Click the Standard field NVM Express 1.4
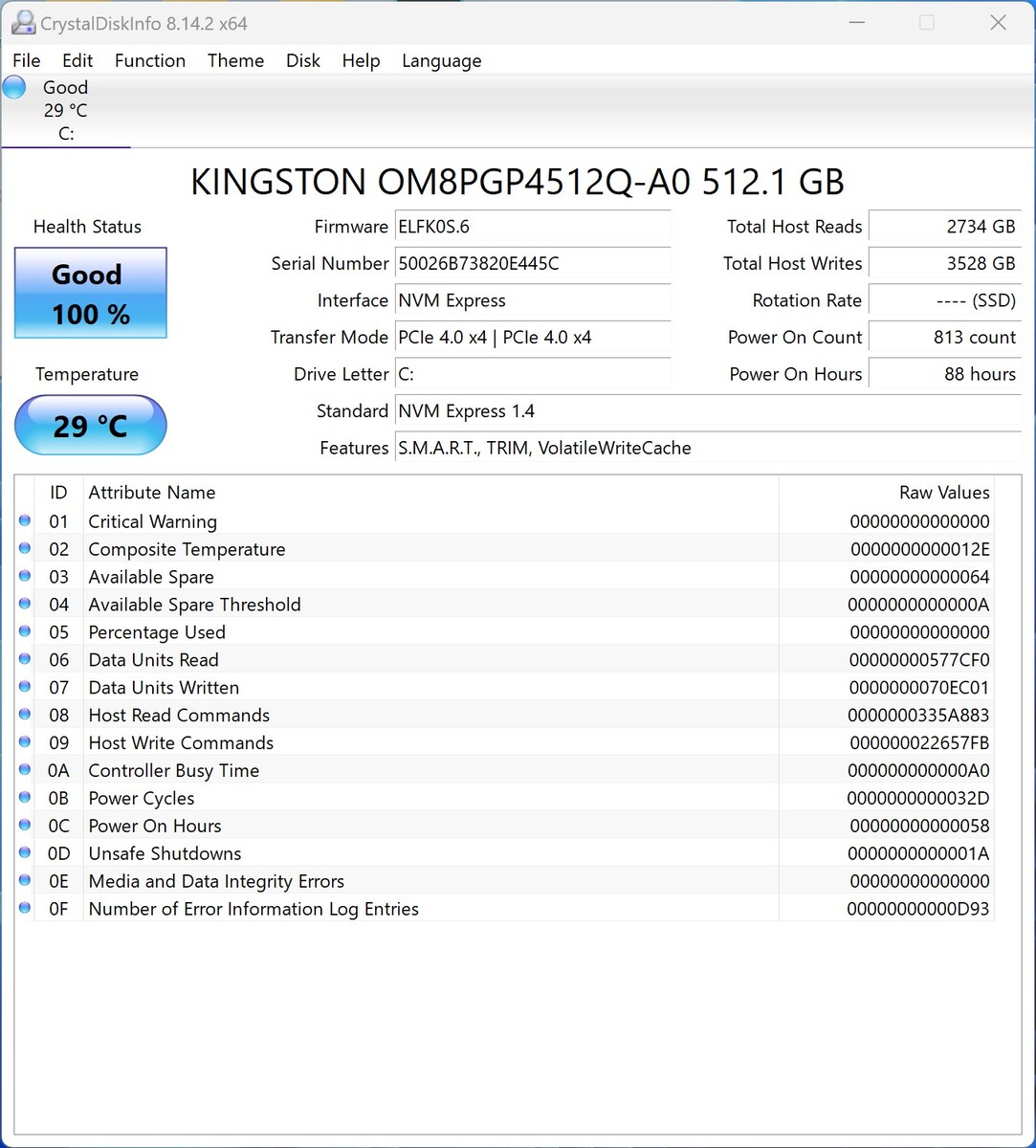This screenshot has height=1148, width=1036. pos(708,411)
